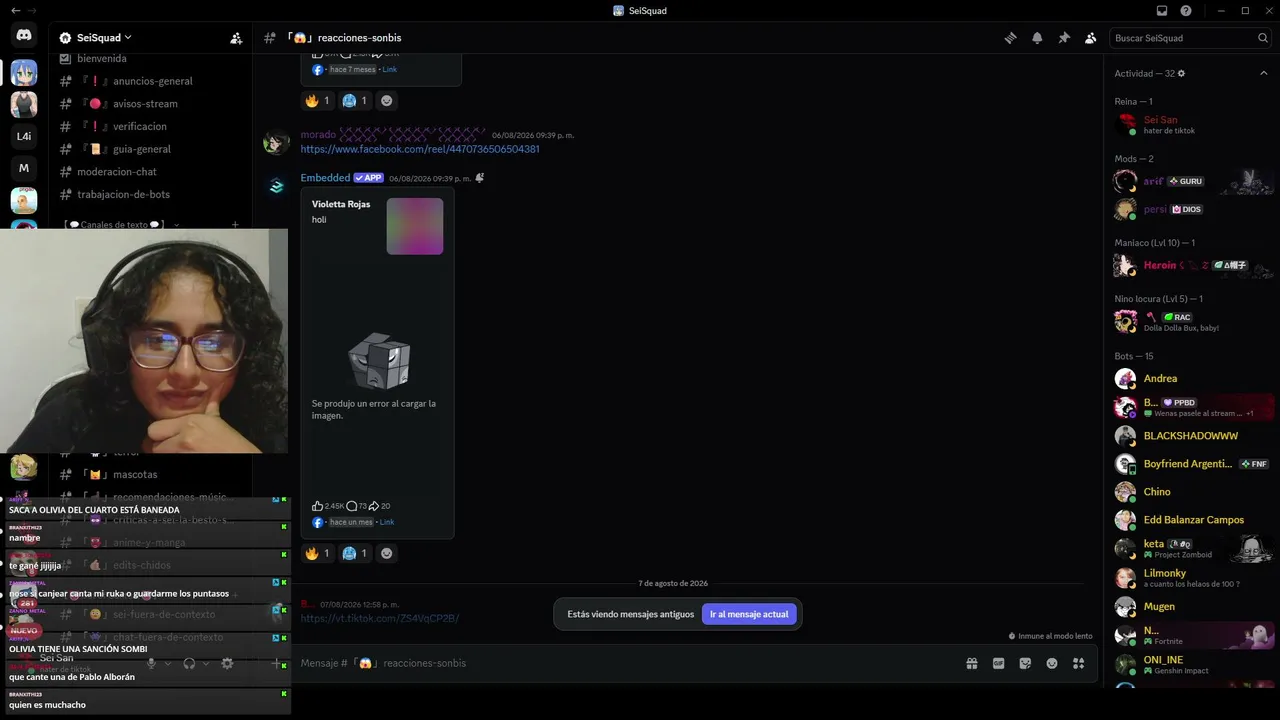Image resolution: width=1280 pixels, height=720 pixels.
Task: Invite people to SeiSquad
Action: pyautogui.click(x=236, y=38)
